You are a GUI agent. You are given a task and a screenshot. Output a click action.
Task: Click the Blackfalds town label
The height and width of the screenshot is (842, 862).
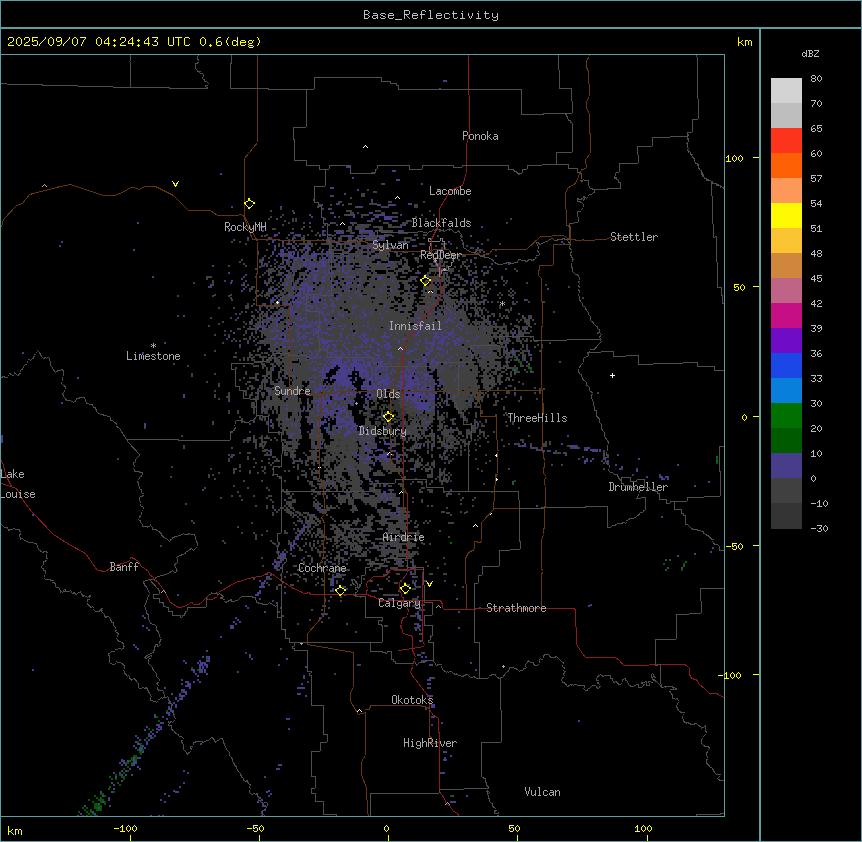point(441,223)
